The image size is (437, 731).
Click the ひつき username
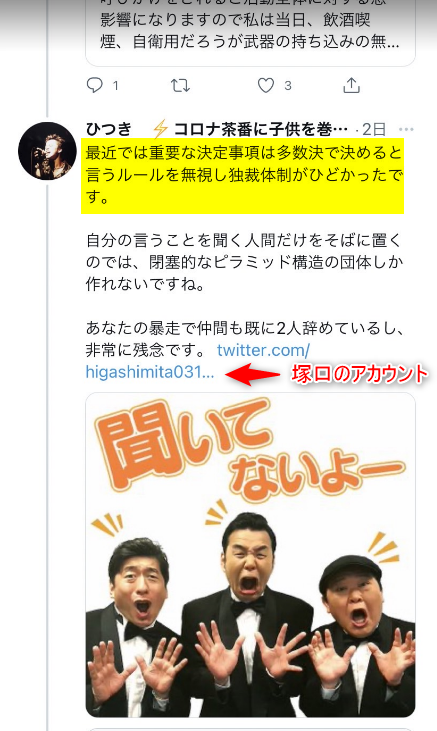point(109,129)
